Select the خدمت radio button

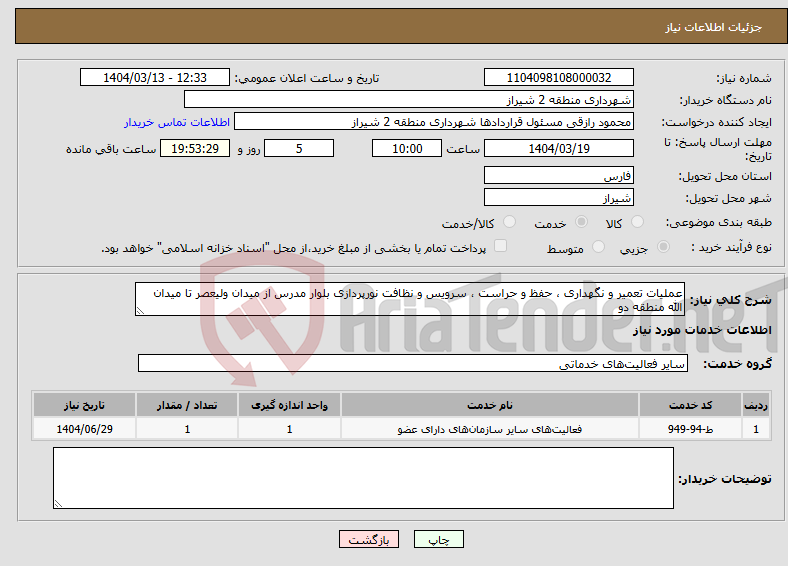coord(581,222)
